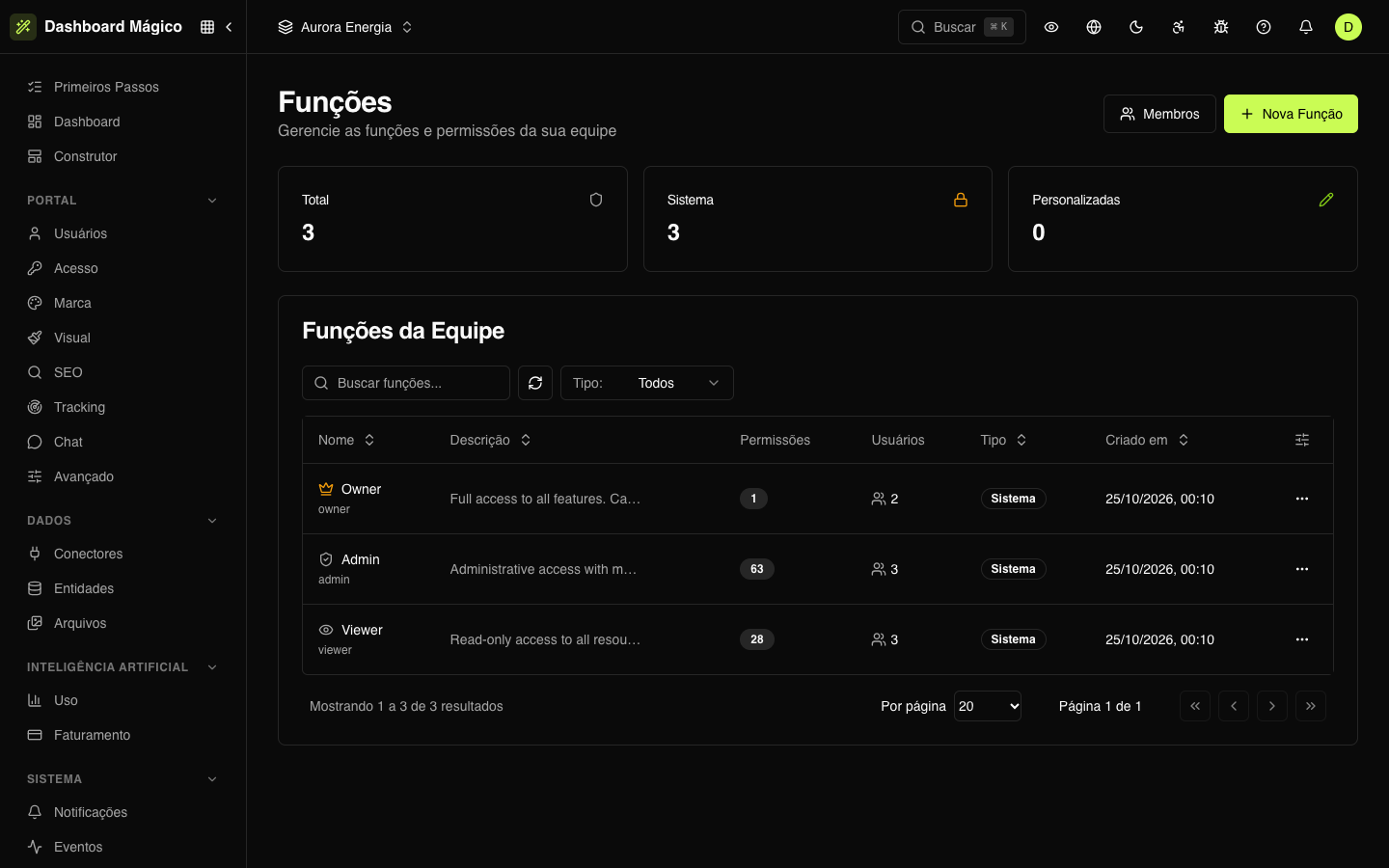Open the apps grid icon
1389x868 pixels.
(207, 27)
